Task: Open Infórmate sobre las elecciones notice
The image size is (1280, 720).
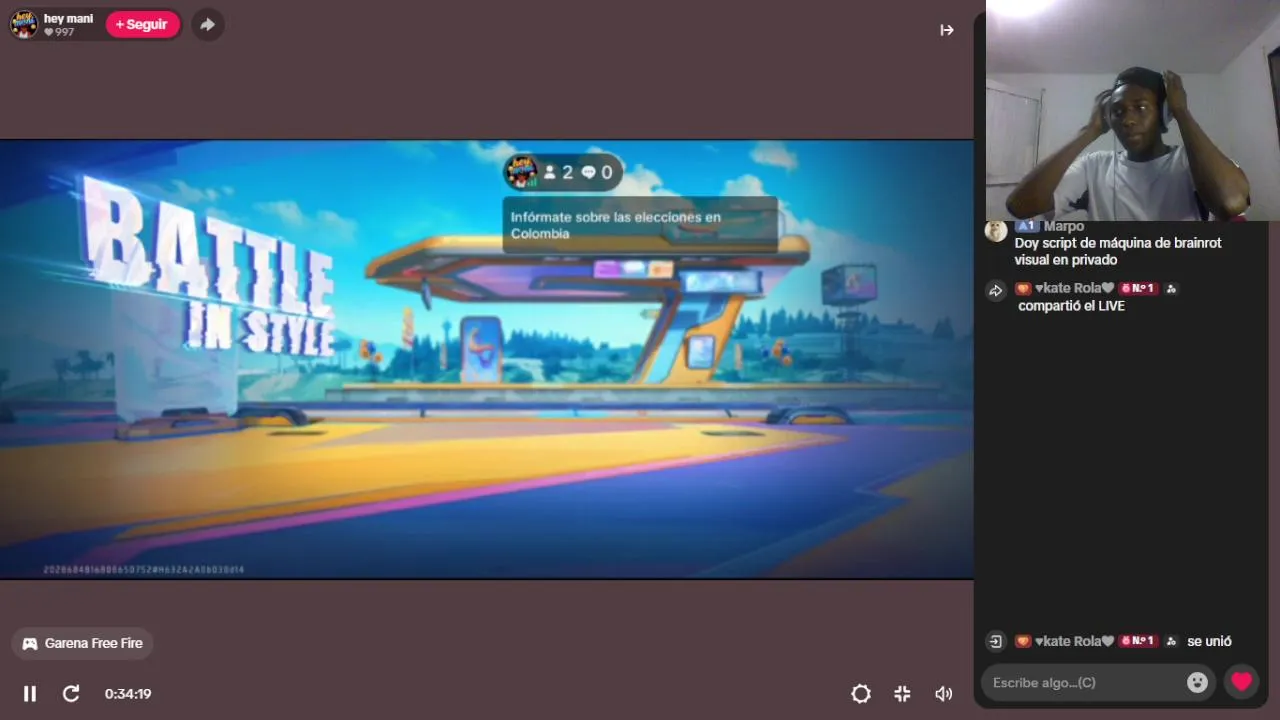Action: point(640,225)
